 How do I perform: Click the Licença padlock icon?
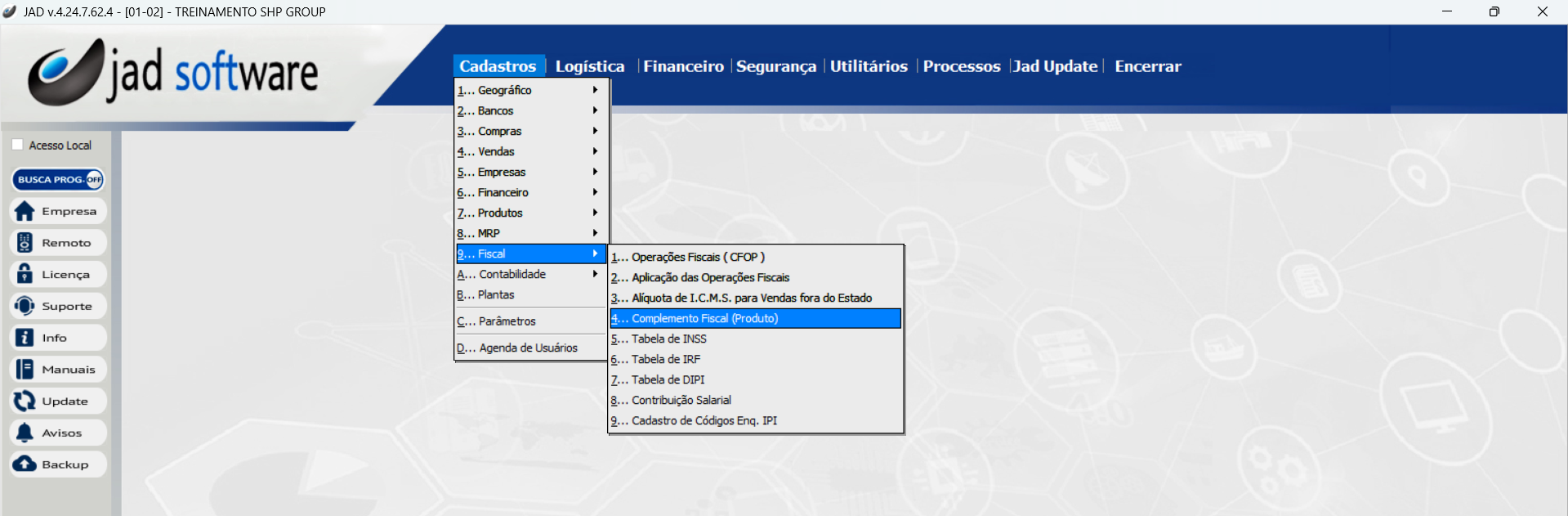click(25, 275)
